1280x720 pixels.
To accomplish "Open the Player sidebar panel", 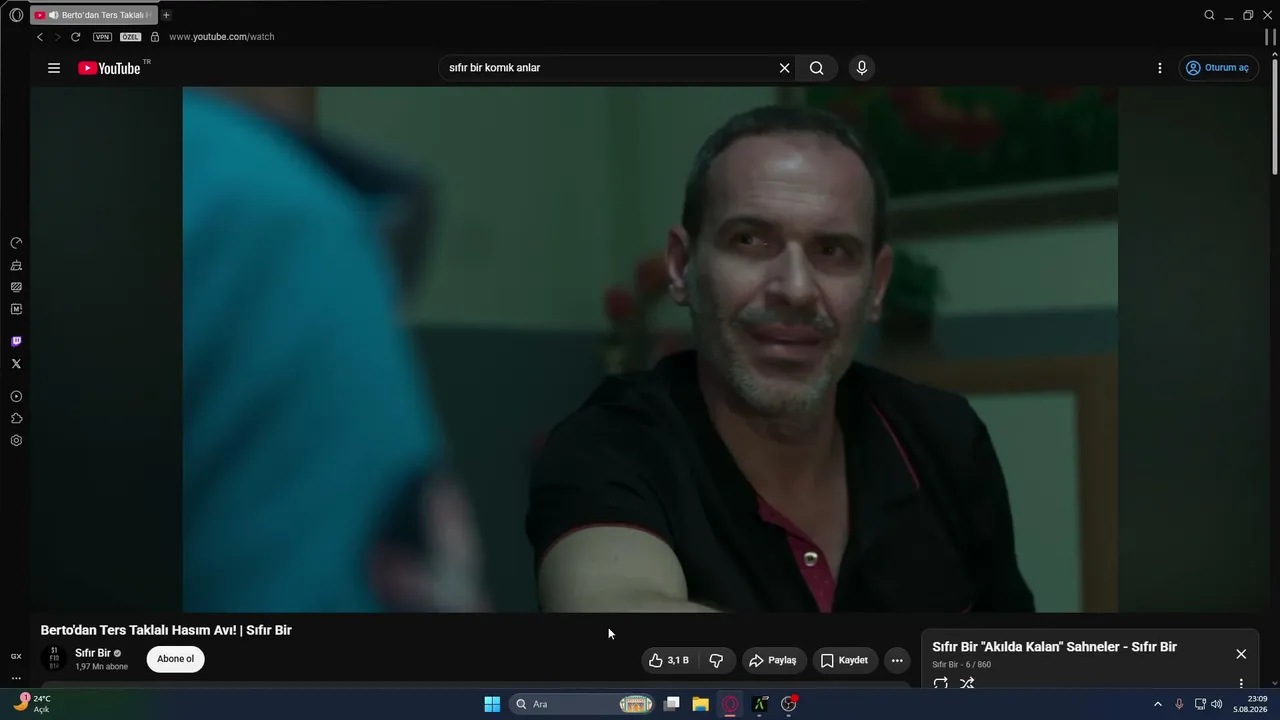I will pyautogui.click(x=16, y=396).
